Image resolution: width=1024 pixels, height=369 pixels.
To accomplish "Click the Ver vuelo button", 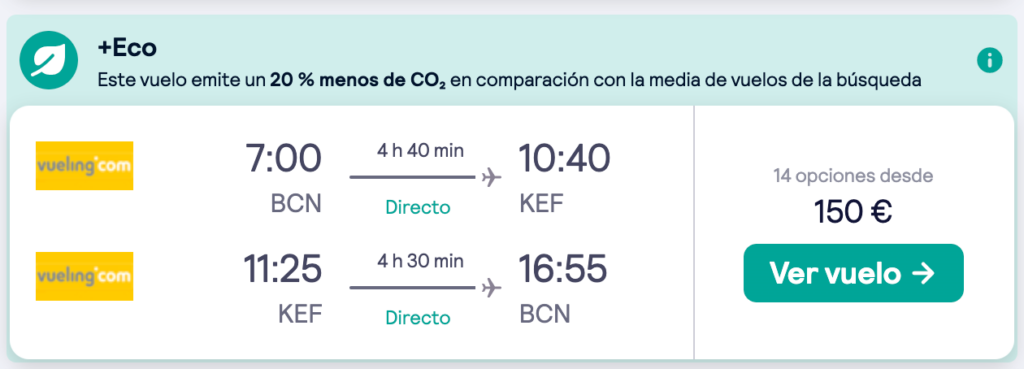I will (x=854, y=273).
